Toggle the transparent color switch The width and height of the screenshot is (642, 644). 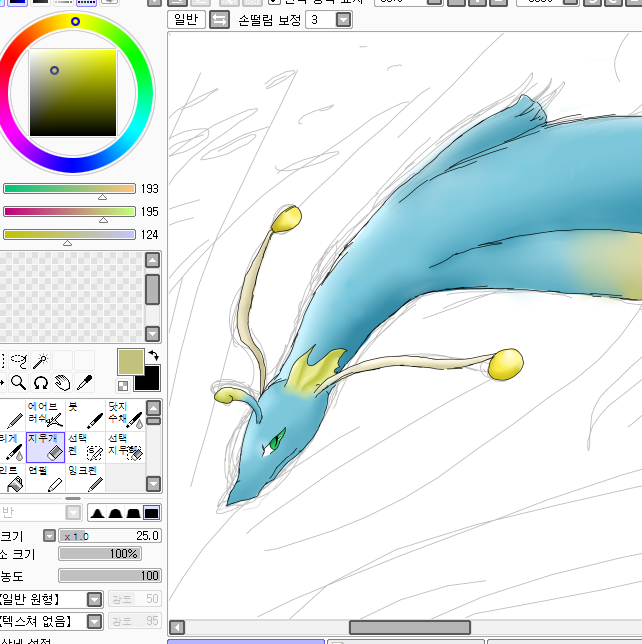click(123, 385)
